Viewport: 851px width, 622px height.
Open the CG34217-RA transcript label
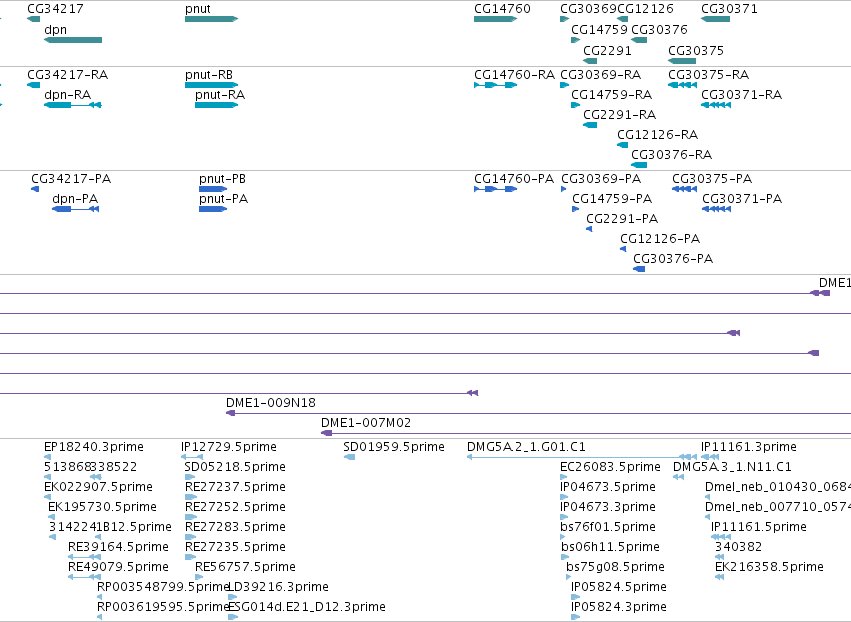tap(67, 74)
